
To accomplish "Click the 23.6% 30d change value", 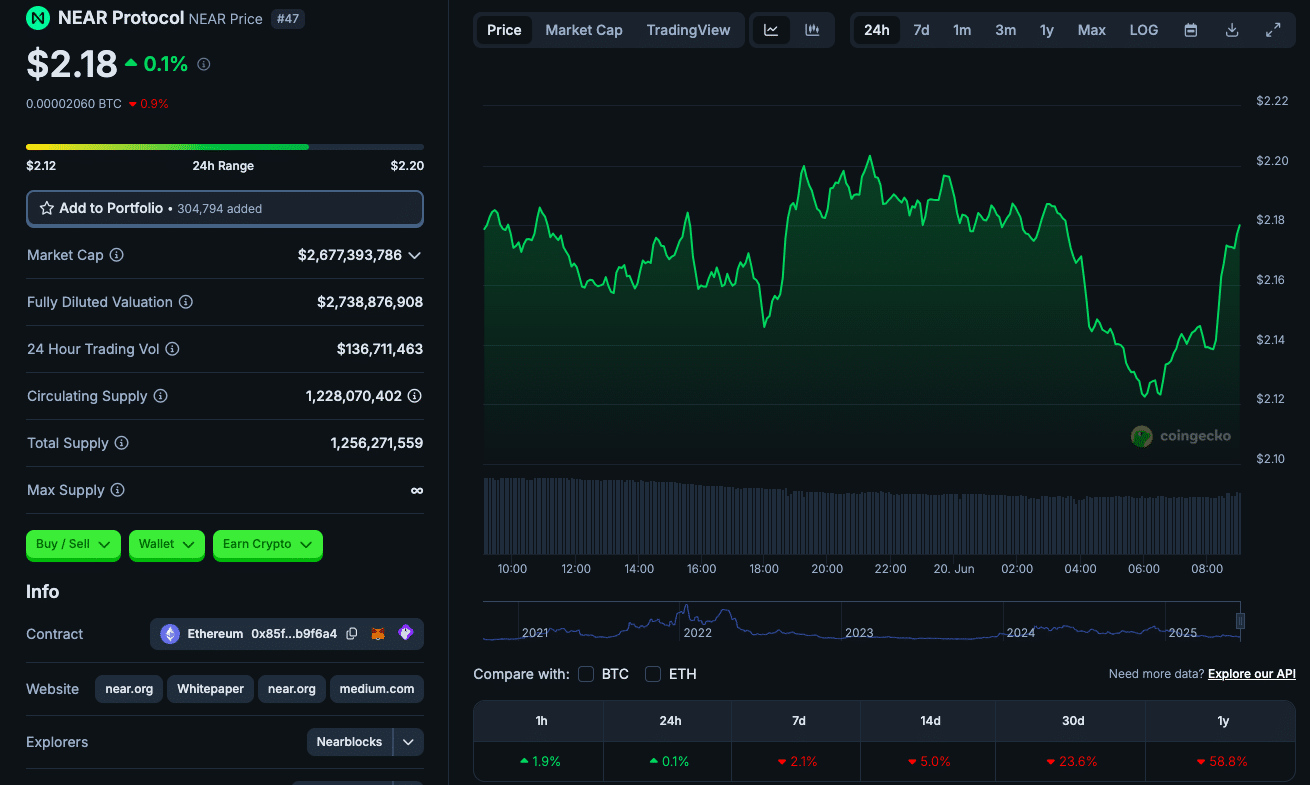I will coord(1071,761).
